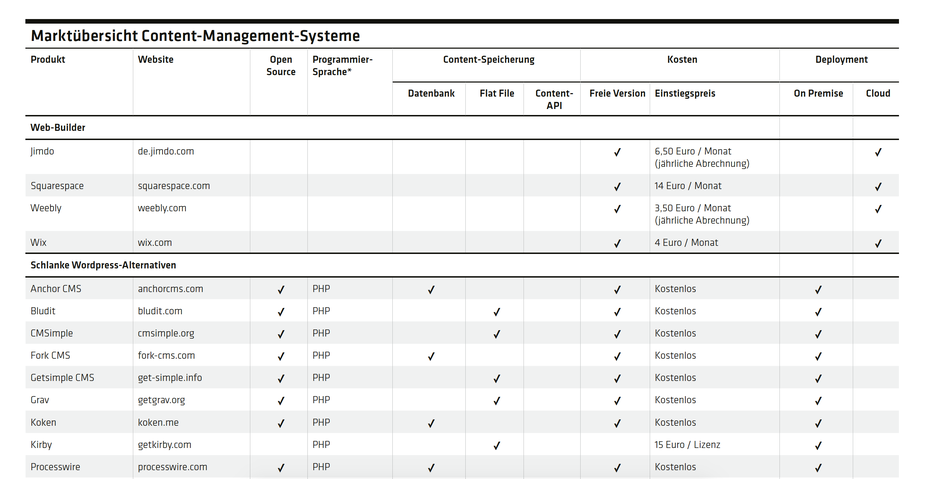Click the 'Programmier-Sprache*' column header
930x479 pixels.
342,66
